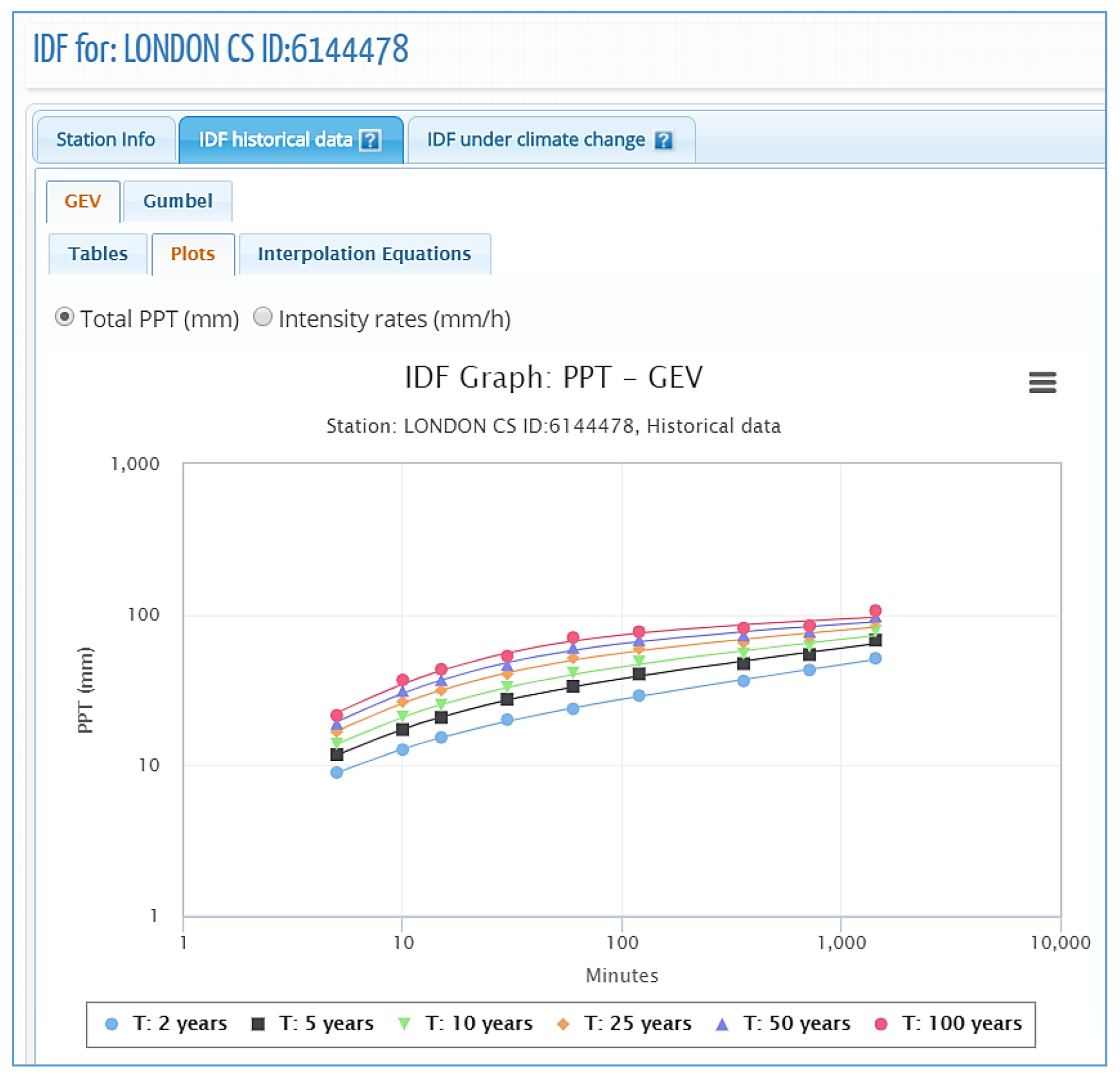
Task: Switch to the Gumbel distribution tab
Action: pos(177,201)
